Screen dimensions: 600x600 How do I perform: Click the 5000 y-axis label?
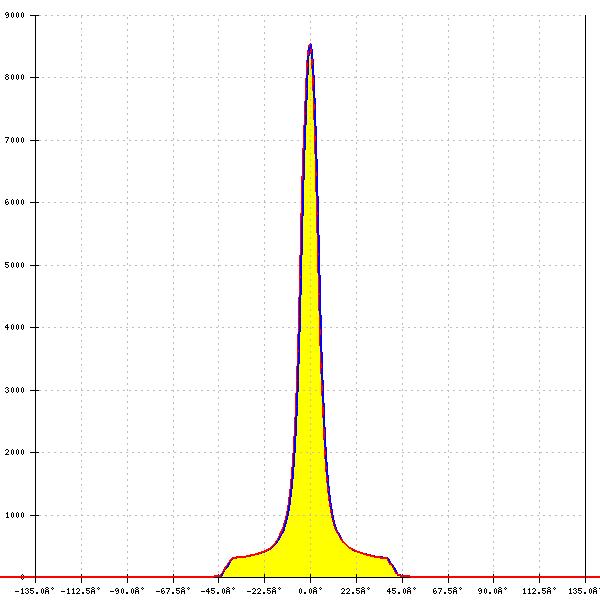coord(15,265)
